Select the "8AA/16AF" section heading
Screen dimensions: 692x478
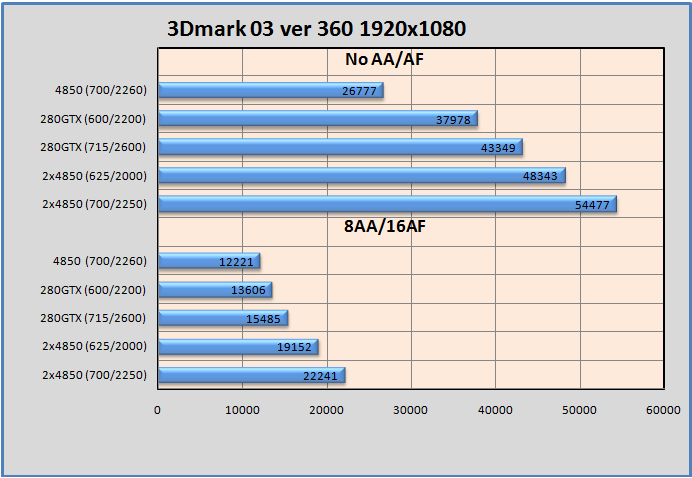point(385,226)
